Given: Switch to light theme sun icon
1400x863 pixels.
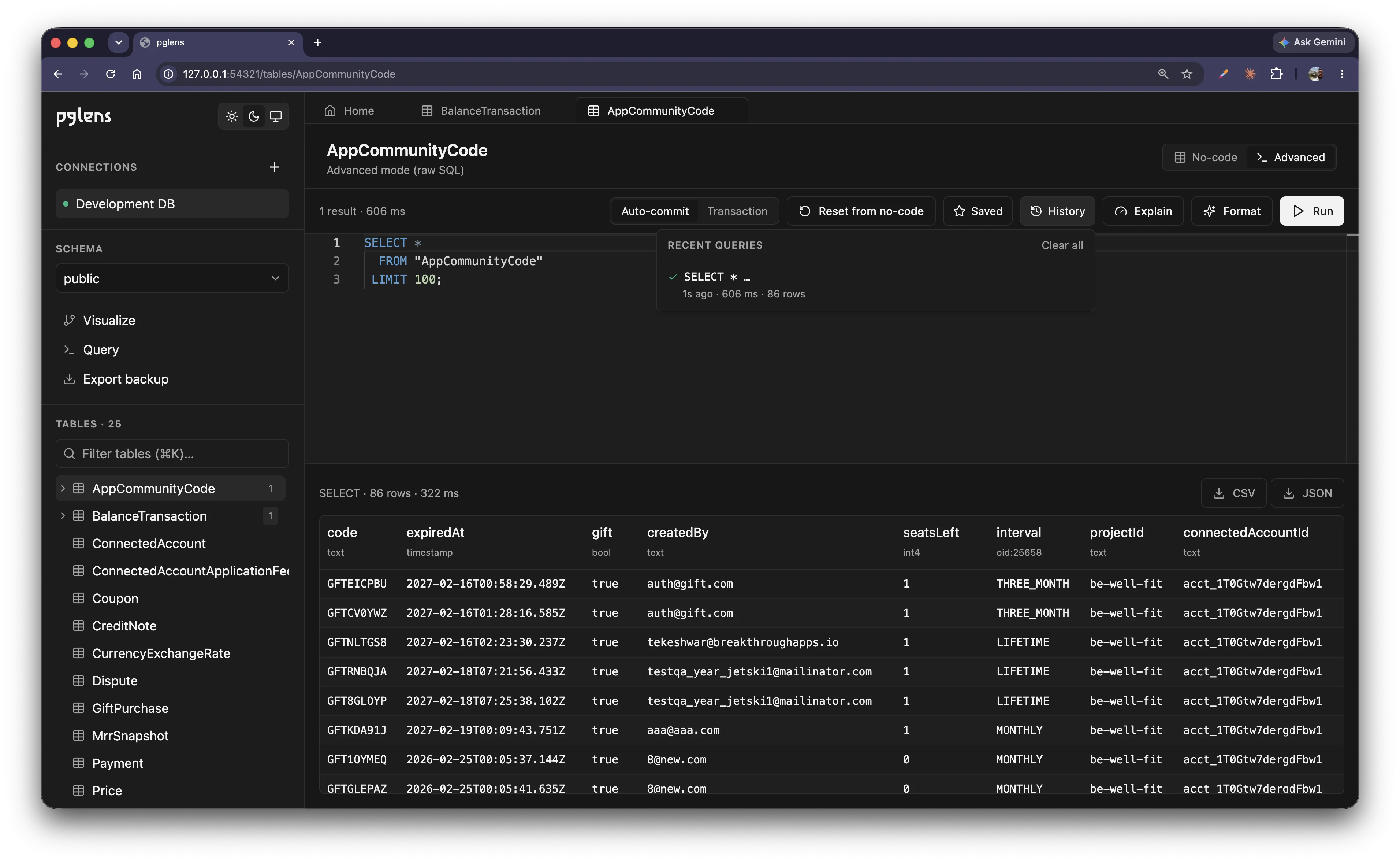Looking at the screenshot, I should (232, 116).
